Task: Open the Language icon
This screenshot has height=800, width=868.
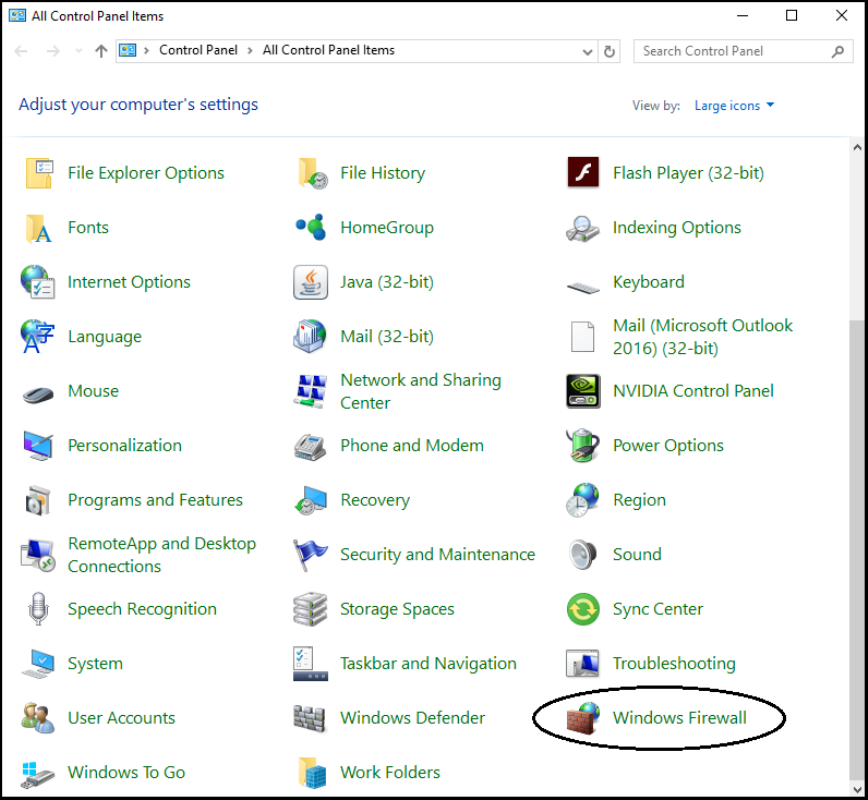Action: (x=37, y=336)
